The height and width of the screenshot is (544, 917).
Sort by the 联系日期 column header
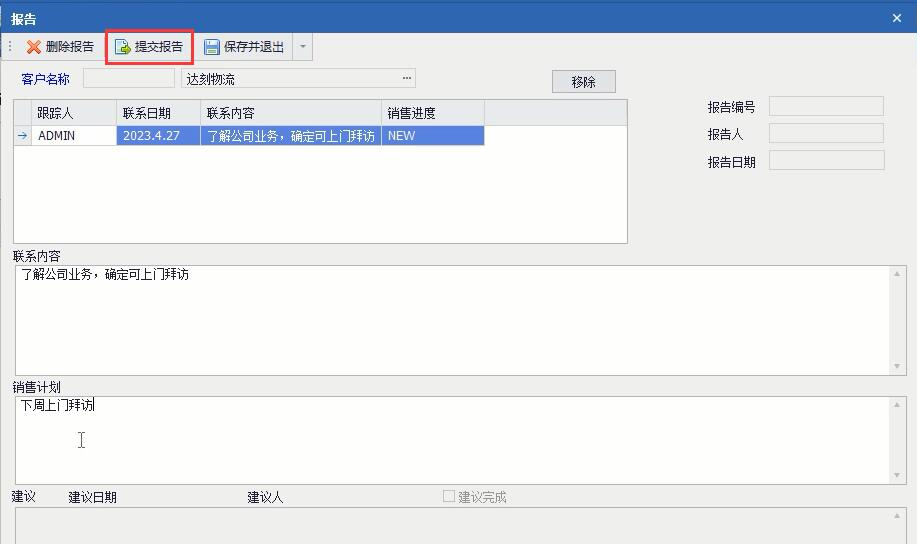(158, 113)
